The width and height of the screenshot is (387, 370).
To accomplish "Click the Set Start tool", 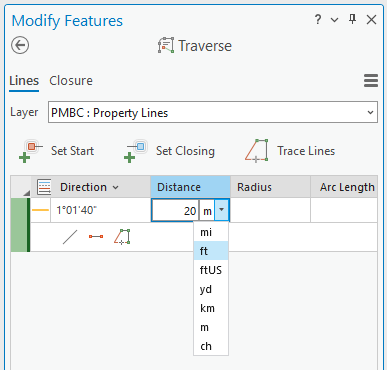I will pyautogui.click(x=56, y=151).
